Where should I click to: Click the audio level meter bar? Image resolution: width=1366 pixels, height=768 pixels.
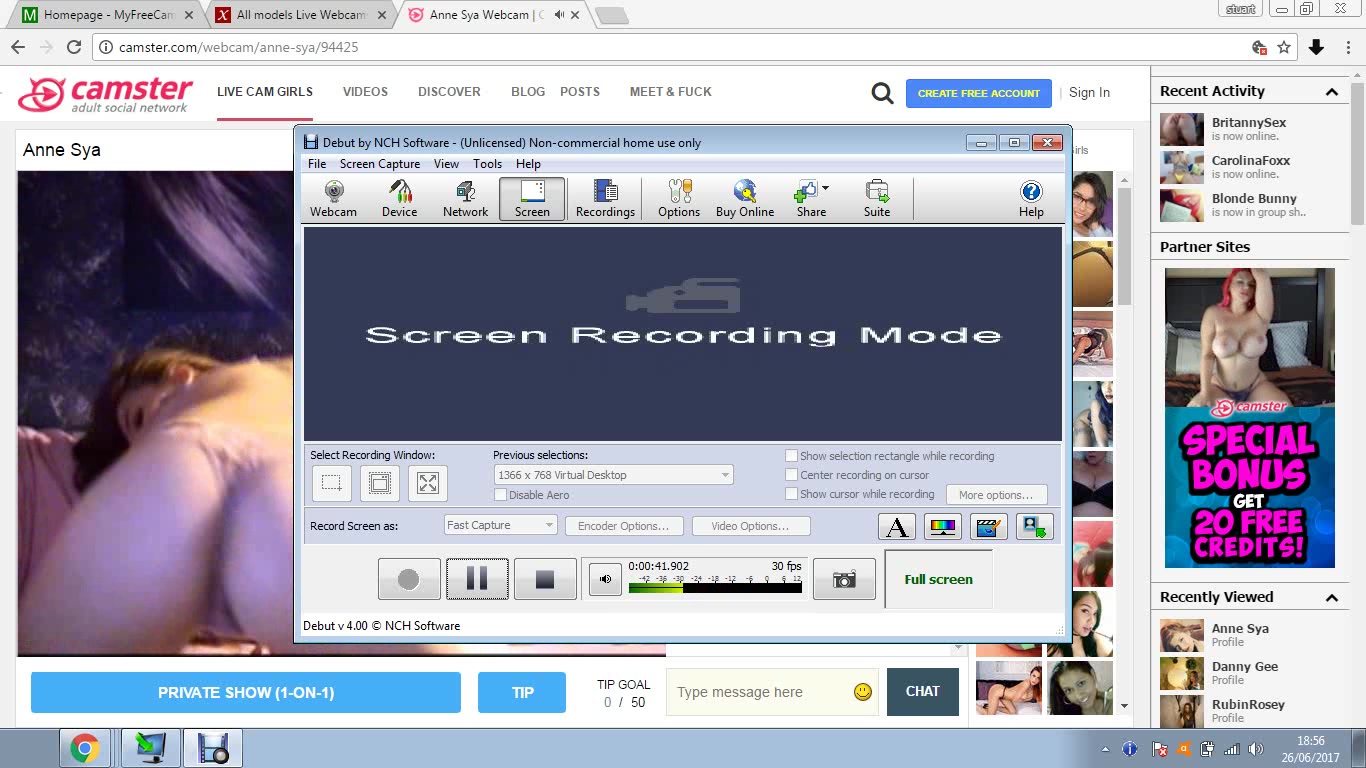[x=715, y=588]
